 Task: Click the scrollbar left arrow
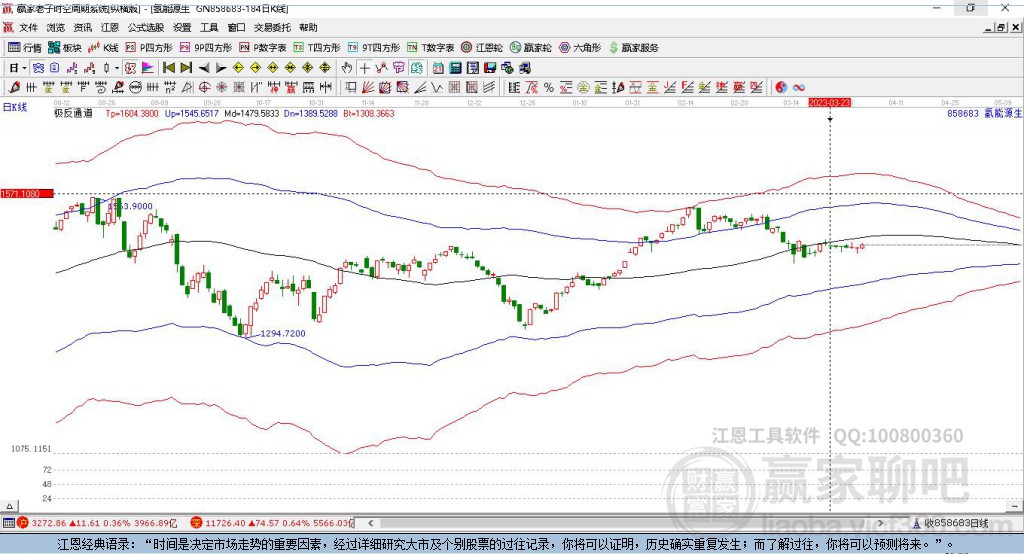[x=371, y=523]
